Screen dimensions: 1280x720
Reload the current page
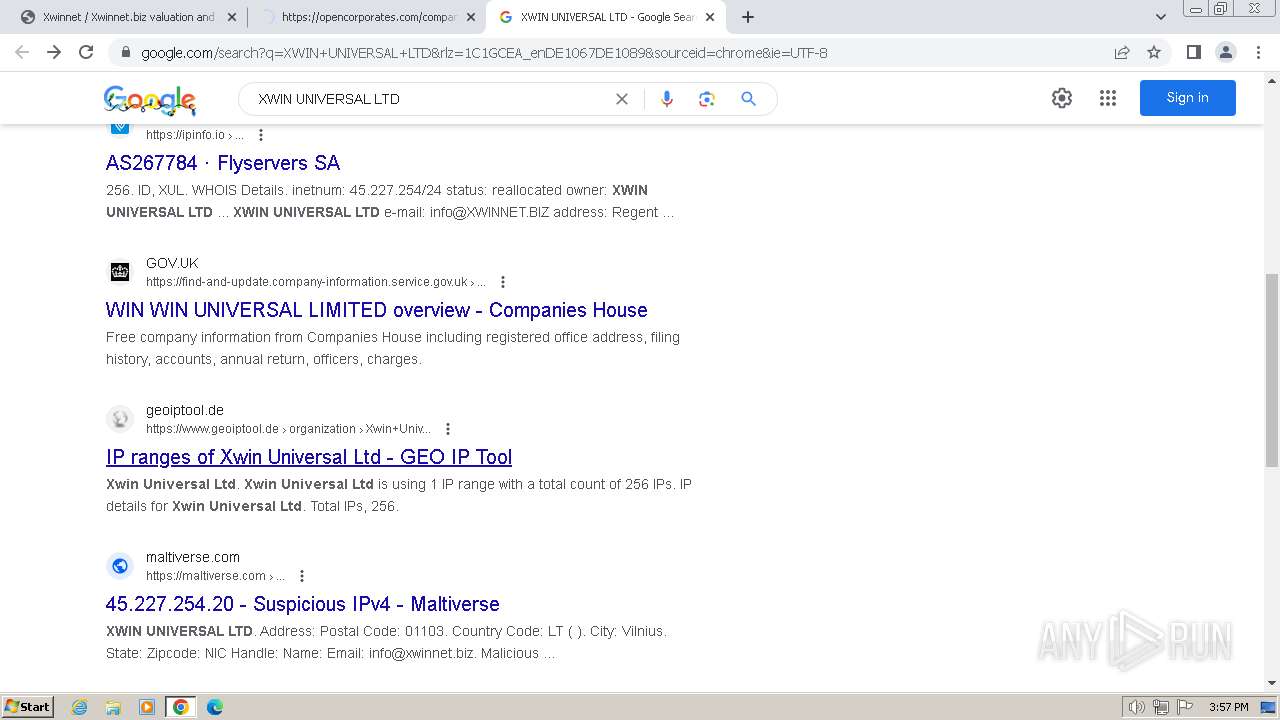click(x=86, y=52)
